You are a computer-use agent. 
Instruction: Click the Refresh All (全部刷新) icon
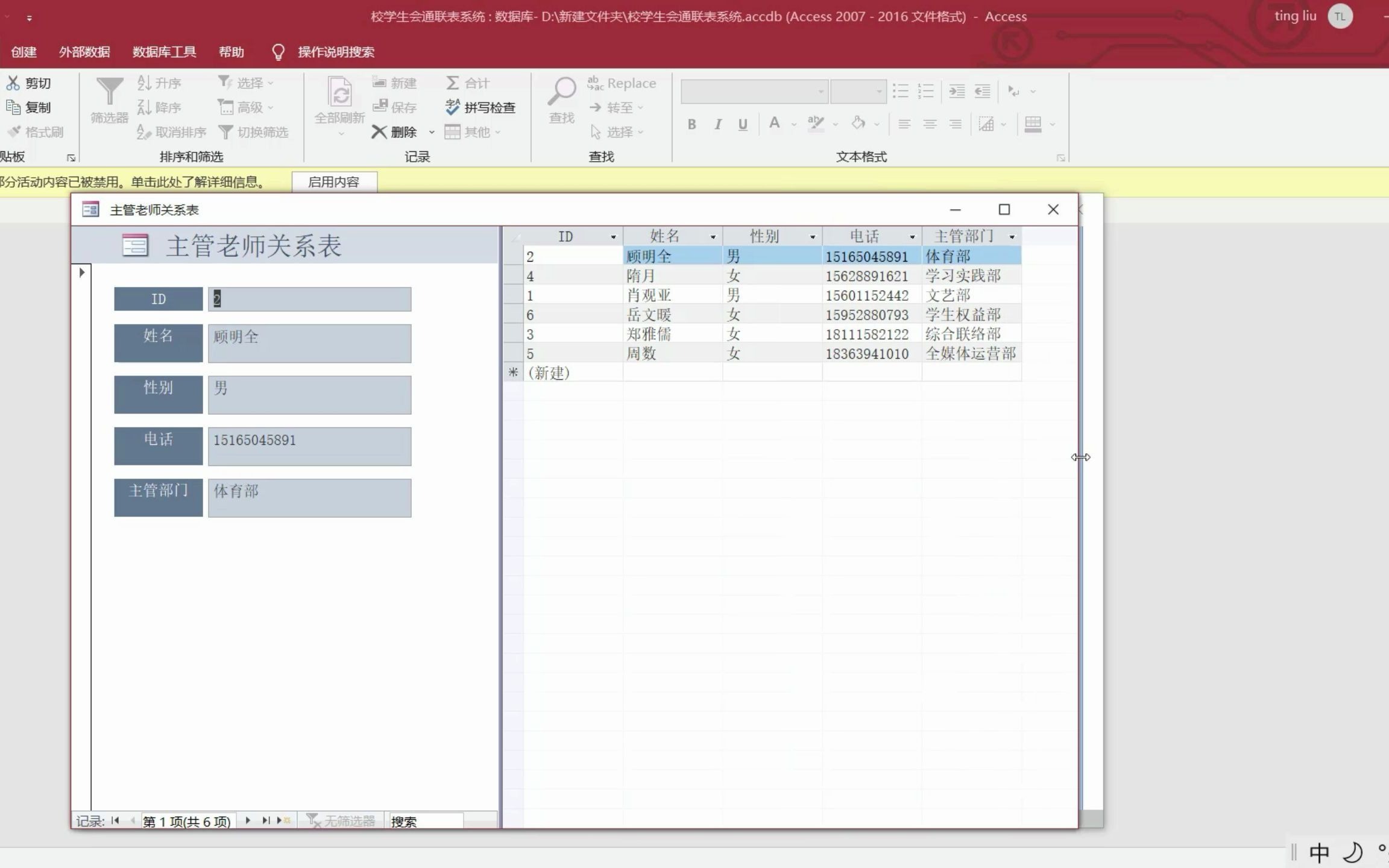click(339, 92)
